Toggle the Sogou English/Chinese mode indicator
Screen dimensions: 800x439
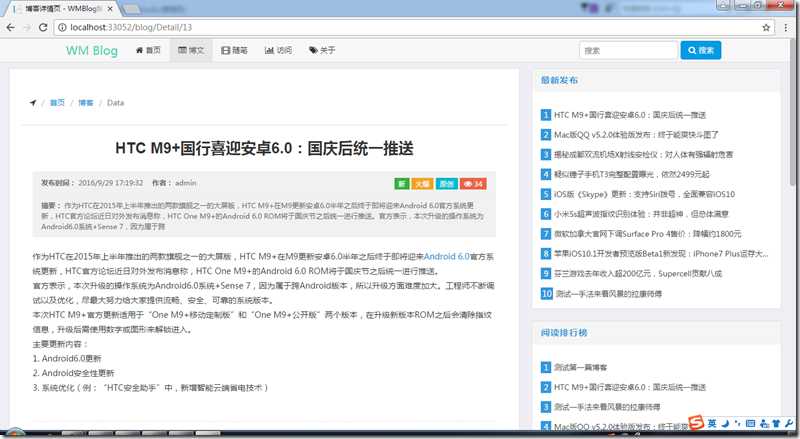[x=712, y=423]
